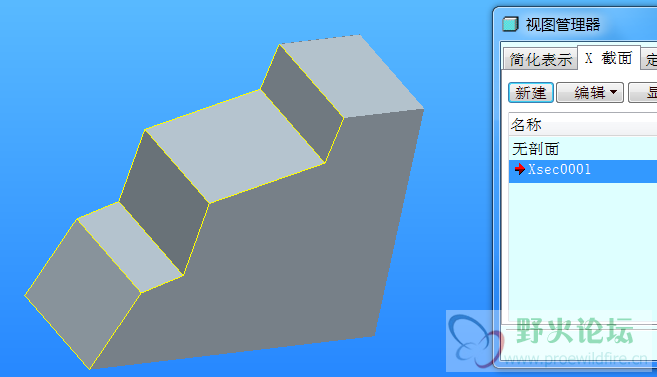Select the Xsec0001 cross-section entry
657x377 pixels.
click(583, 170)
